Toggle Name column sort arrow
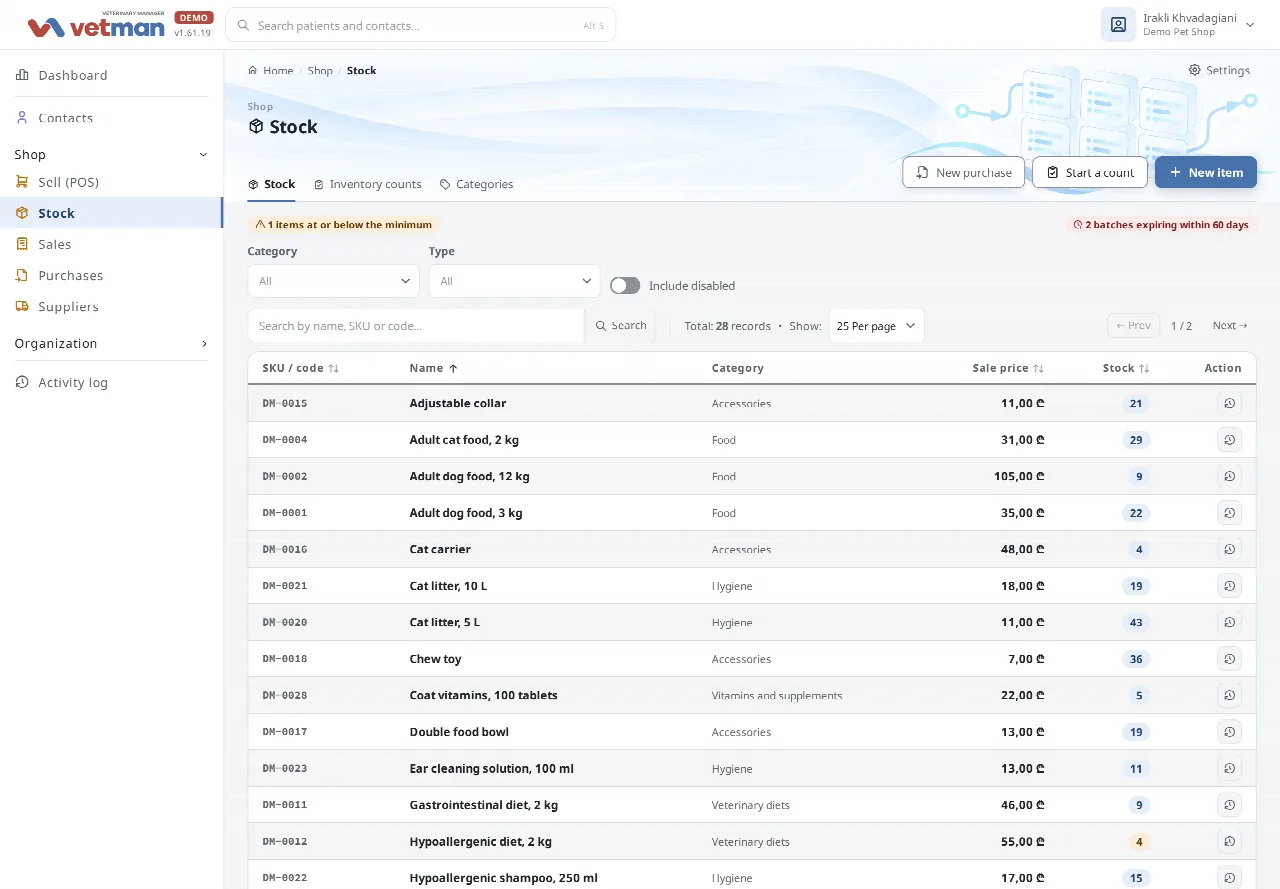This screenshot has height=889, width=1280. pos(453,368)
